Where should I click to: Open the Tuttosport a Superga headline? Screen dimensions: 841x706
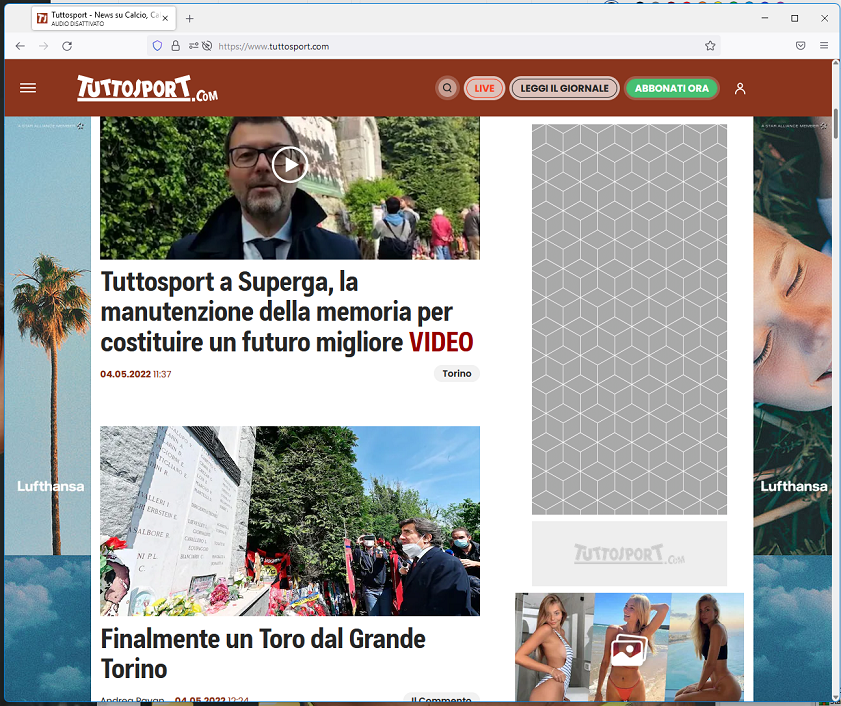tap(287, 312)
